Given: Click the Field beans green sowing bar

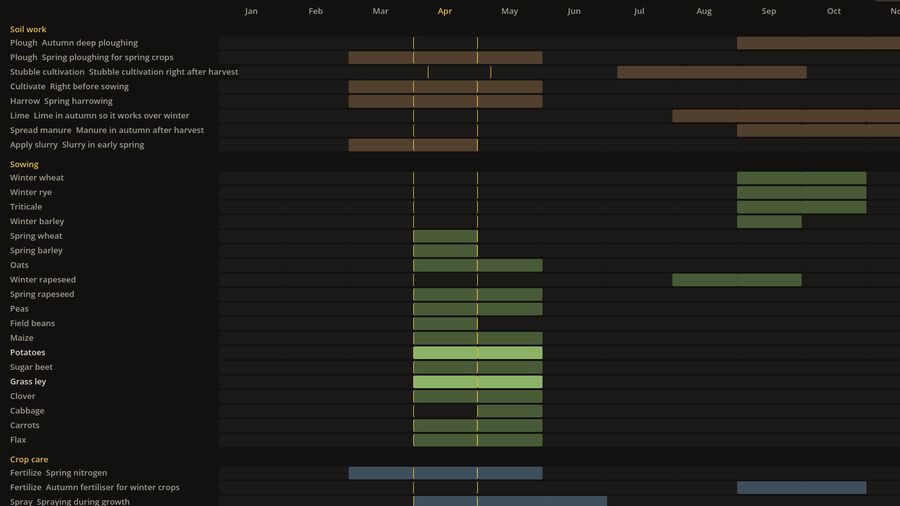Looking at the screenshot, I should pos(445,324).
